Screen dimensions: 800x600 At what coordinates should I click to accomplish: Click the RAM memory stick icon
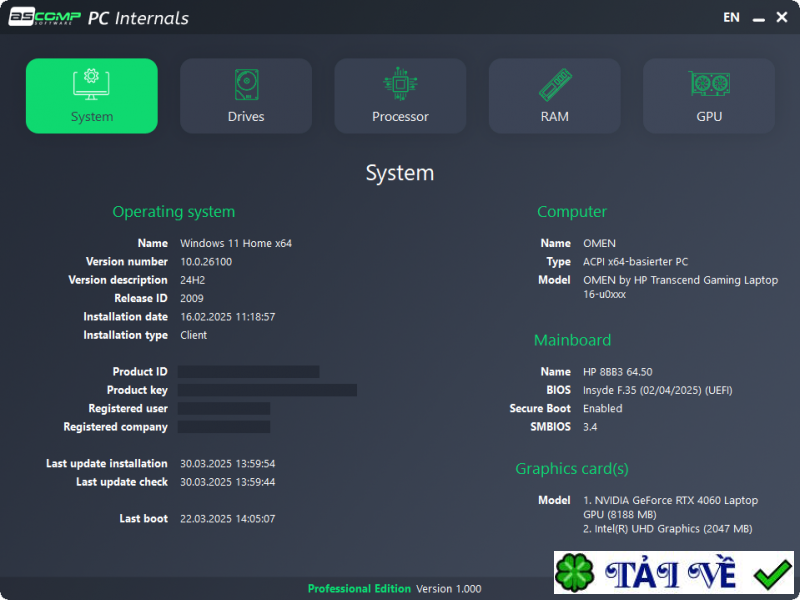click(555, 84)
